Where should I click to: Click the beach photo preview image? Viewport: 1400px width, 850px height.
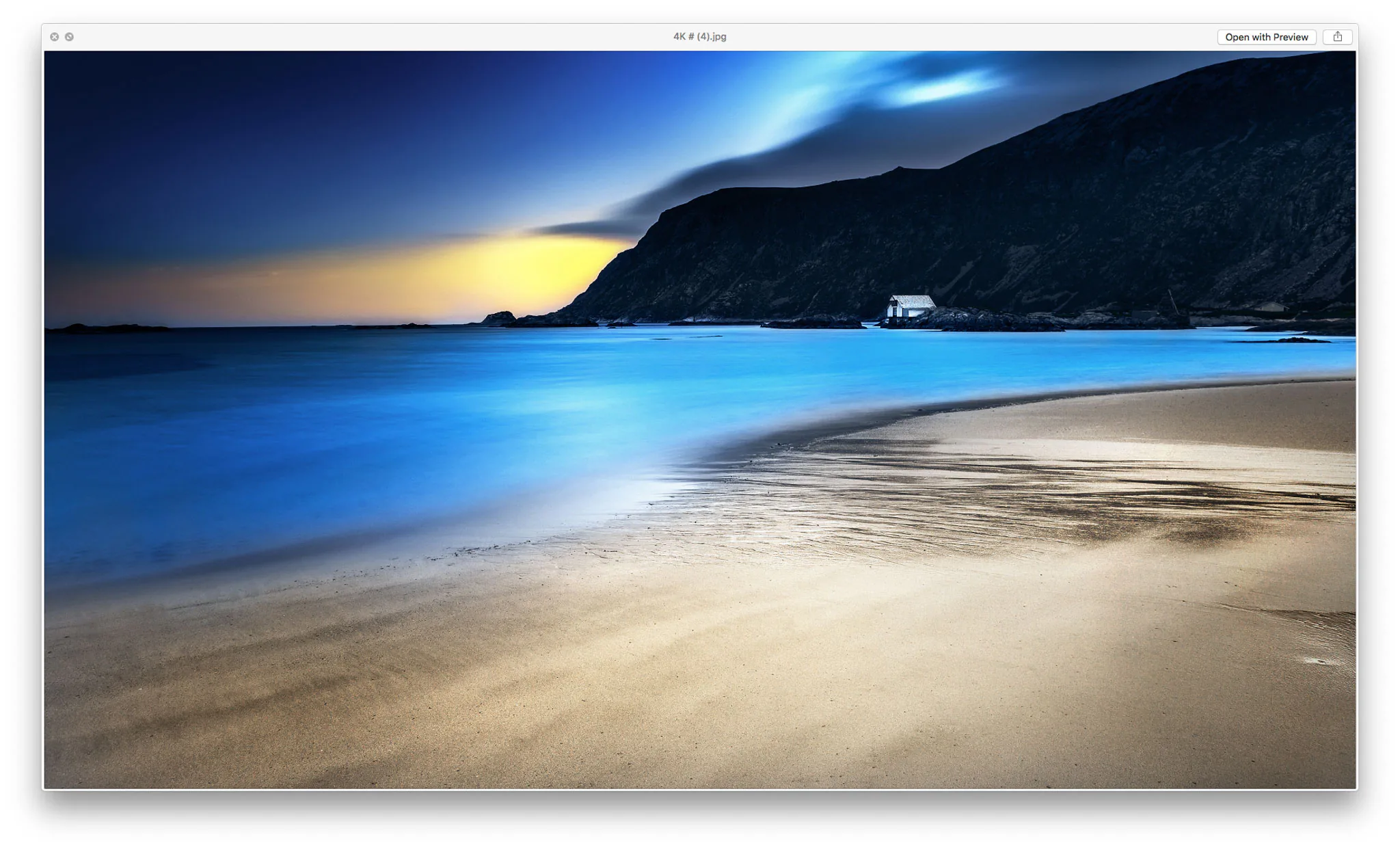click(x=700, y=420)
